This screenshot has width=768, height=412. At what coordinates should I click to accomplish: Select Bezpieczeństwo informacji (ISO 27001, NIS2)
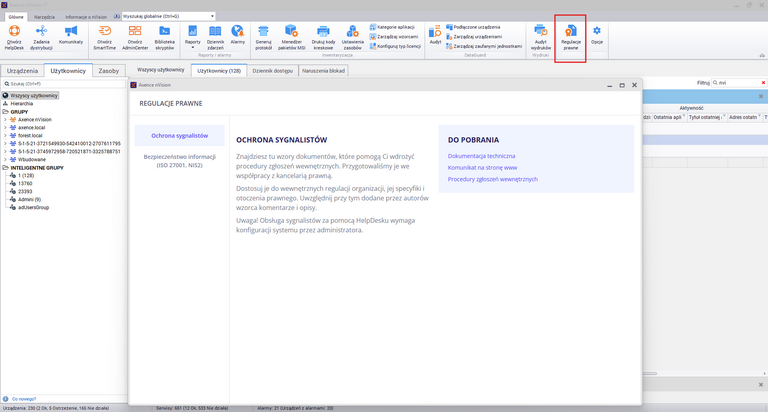(180, 161)
